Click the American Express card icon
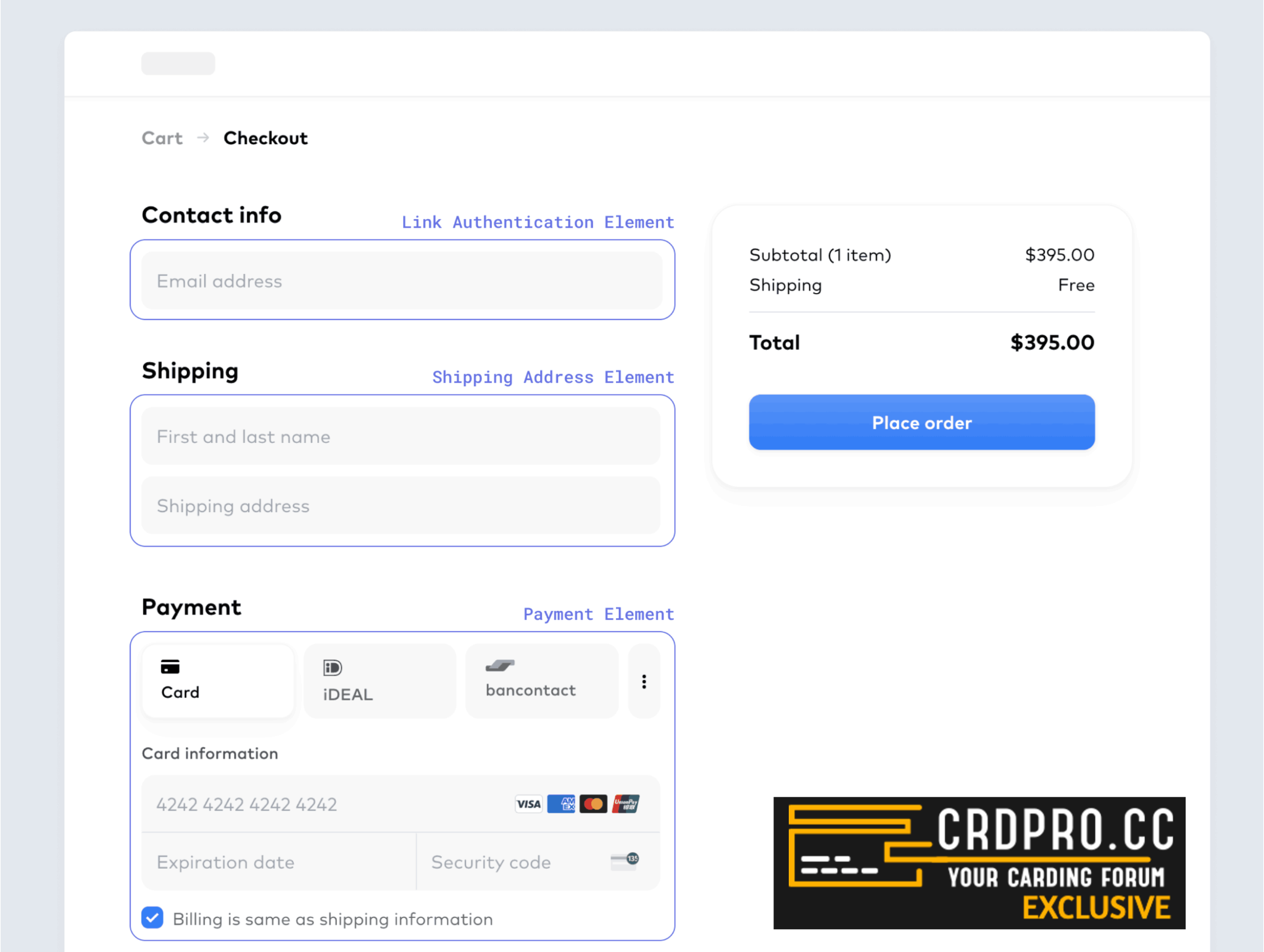Image resolution: width=1264 pixels, height=952 pixels. tap(561, 804)
